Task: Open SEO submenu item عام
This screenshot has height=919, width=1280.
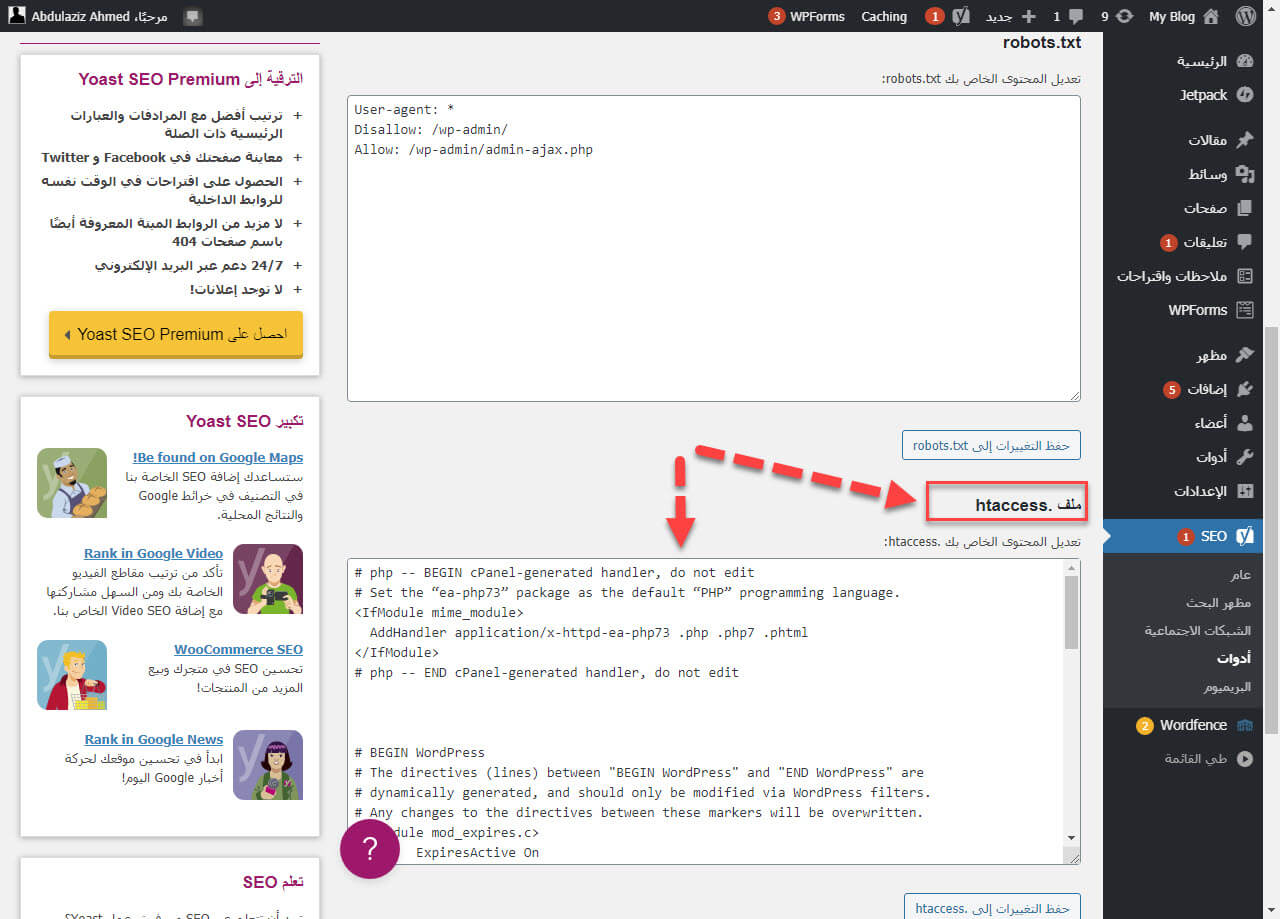Action: (1241, 575)
